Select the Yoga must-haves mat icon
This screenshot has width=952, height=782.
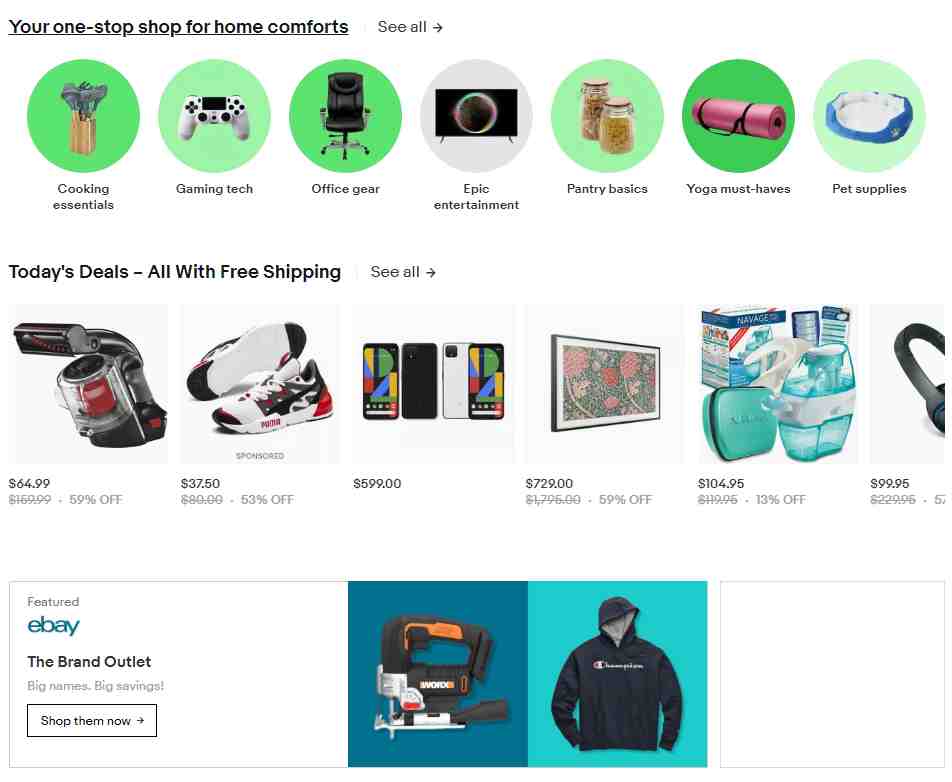click(x=738, y=115)
